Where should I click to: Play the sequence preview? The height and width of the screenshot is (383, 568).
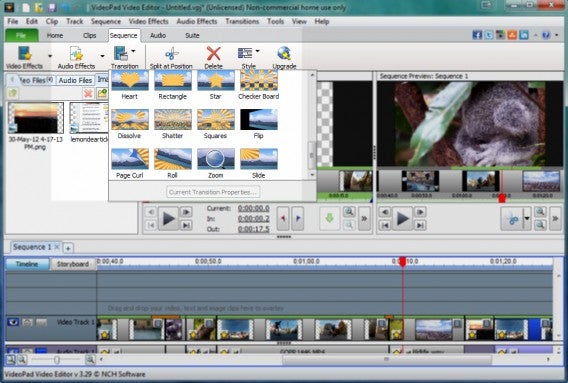click(402, 218)
